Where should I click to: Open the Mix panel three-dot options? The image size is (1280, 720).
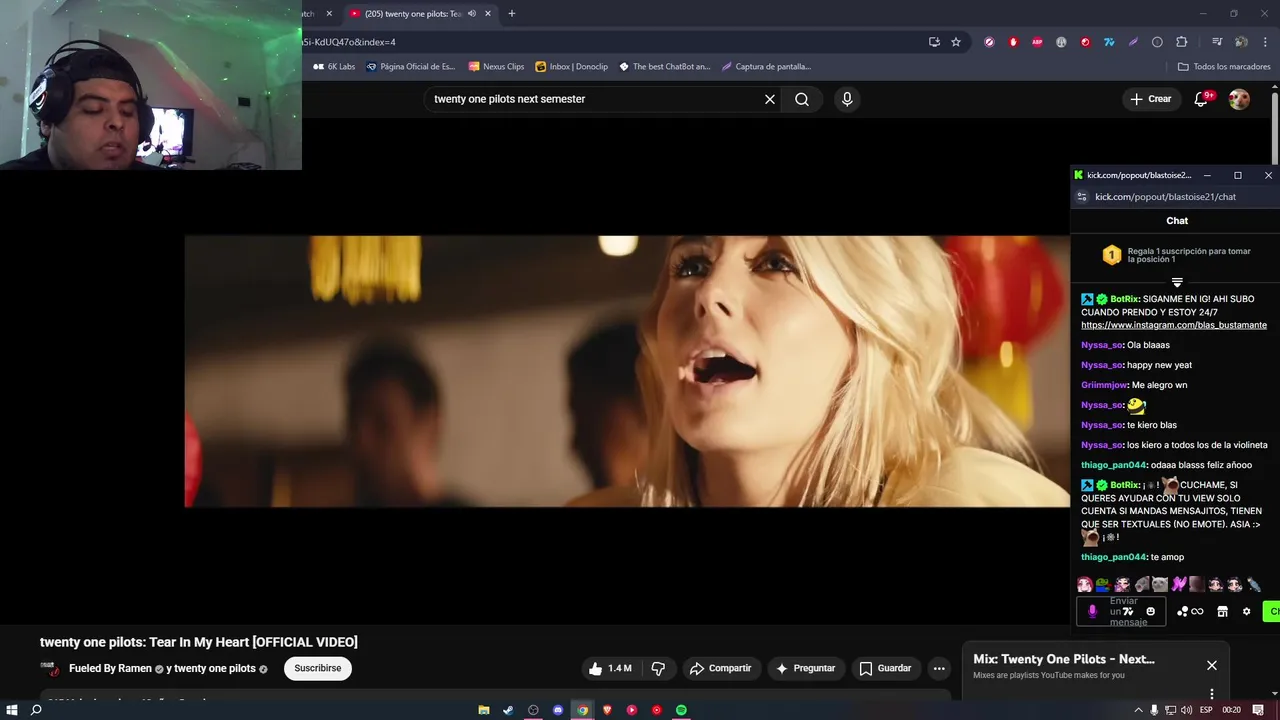tap(1212, 693)
